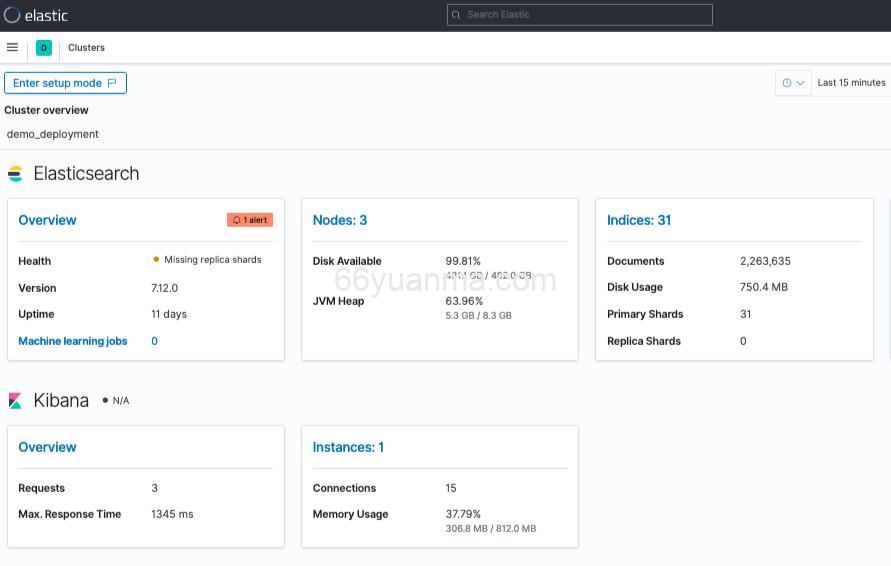Image resolution: width=891 pixels, height=566 pixels.
Task: Click the Kibana section heading
Action: point(61,401)
